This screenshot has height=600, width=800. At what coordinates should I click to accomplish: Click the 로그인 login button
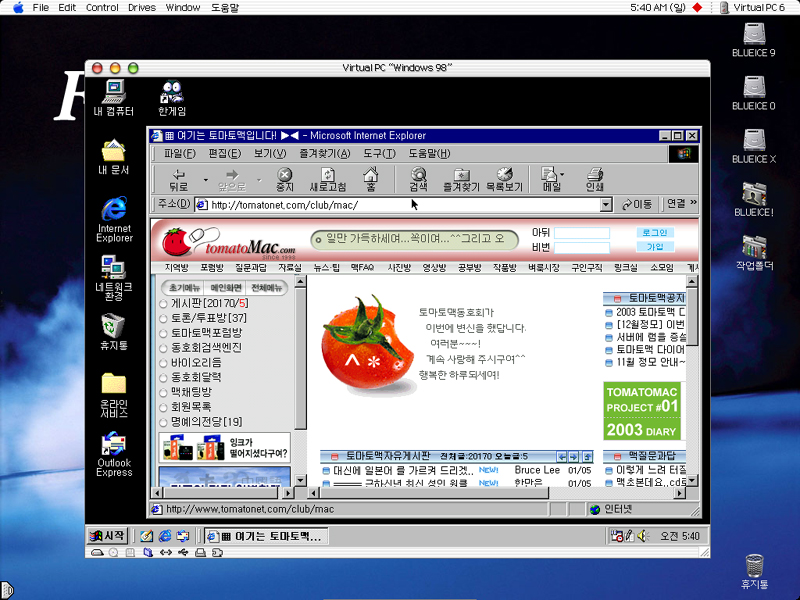pos(655,232)
